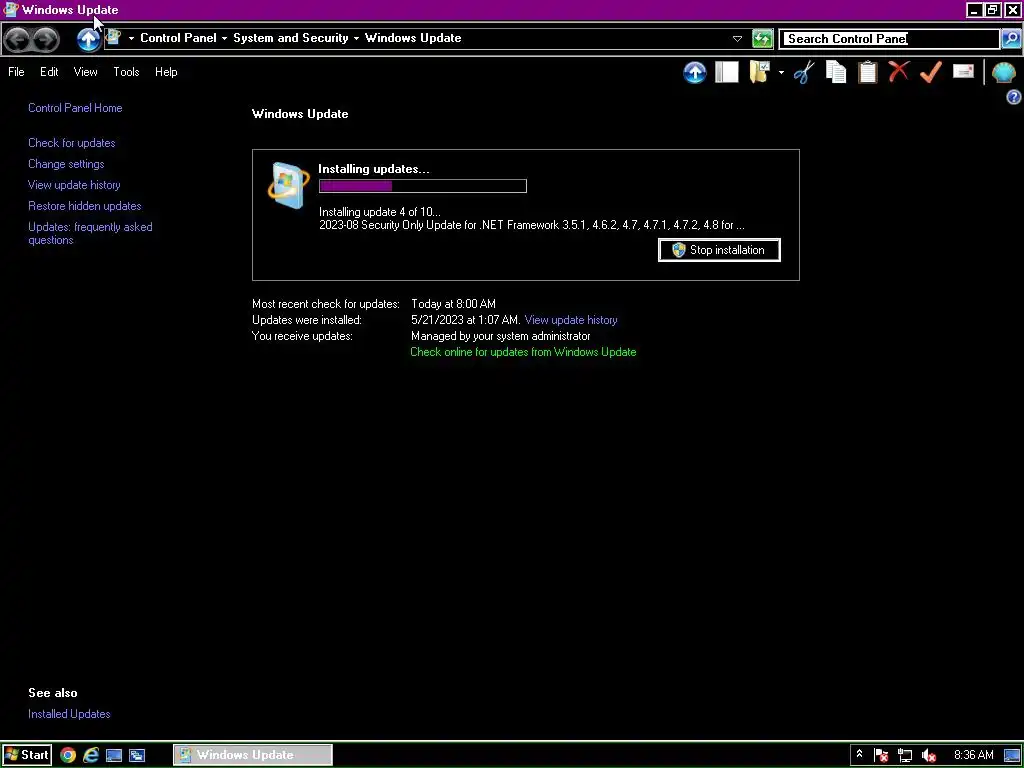Image resolution: width=1024 pixels, height=768 pixels.
Task: Click the 'Installing update 4 of 10...' text
Action: pyautogui.click(x=379, y=212)
